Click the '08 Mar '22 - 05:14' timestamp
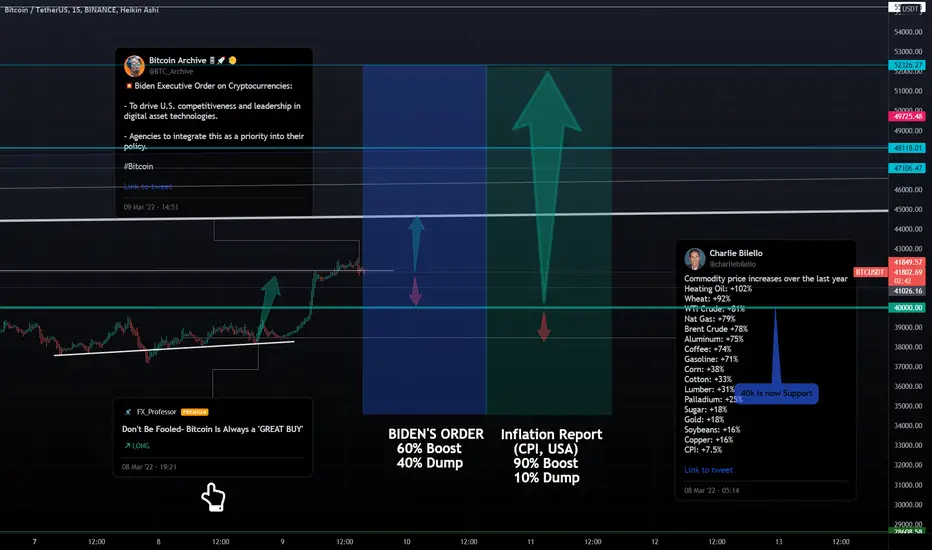This screenshot has height=550, width=932. coord(711,491)
